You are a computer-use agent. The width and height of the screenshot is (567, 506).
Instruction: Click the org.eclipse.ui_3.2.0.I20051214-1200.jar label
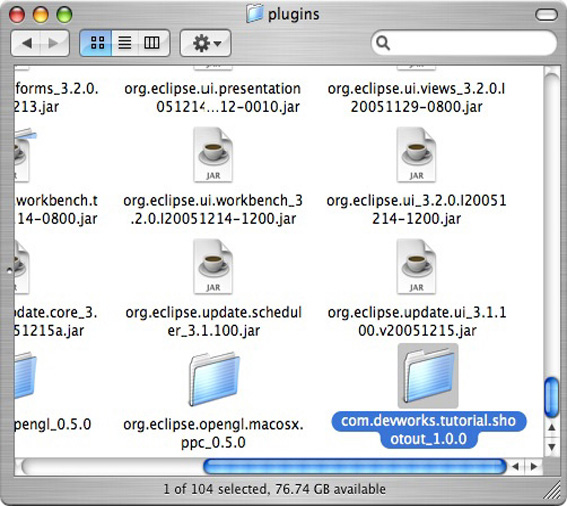pos(416,209)
